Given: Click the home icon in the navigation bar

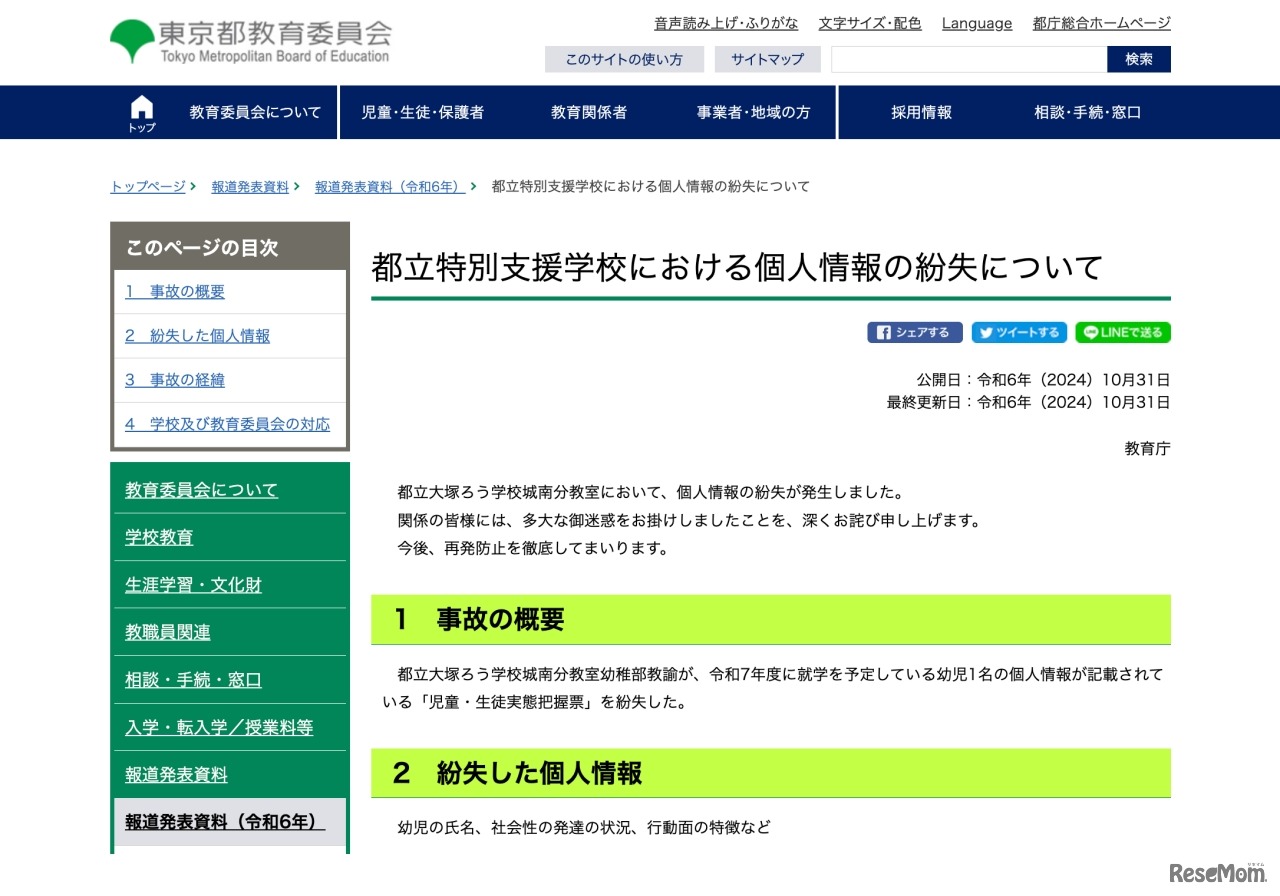Looking at the screenshot, I should [141, 110].
